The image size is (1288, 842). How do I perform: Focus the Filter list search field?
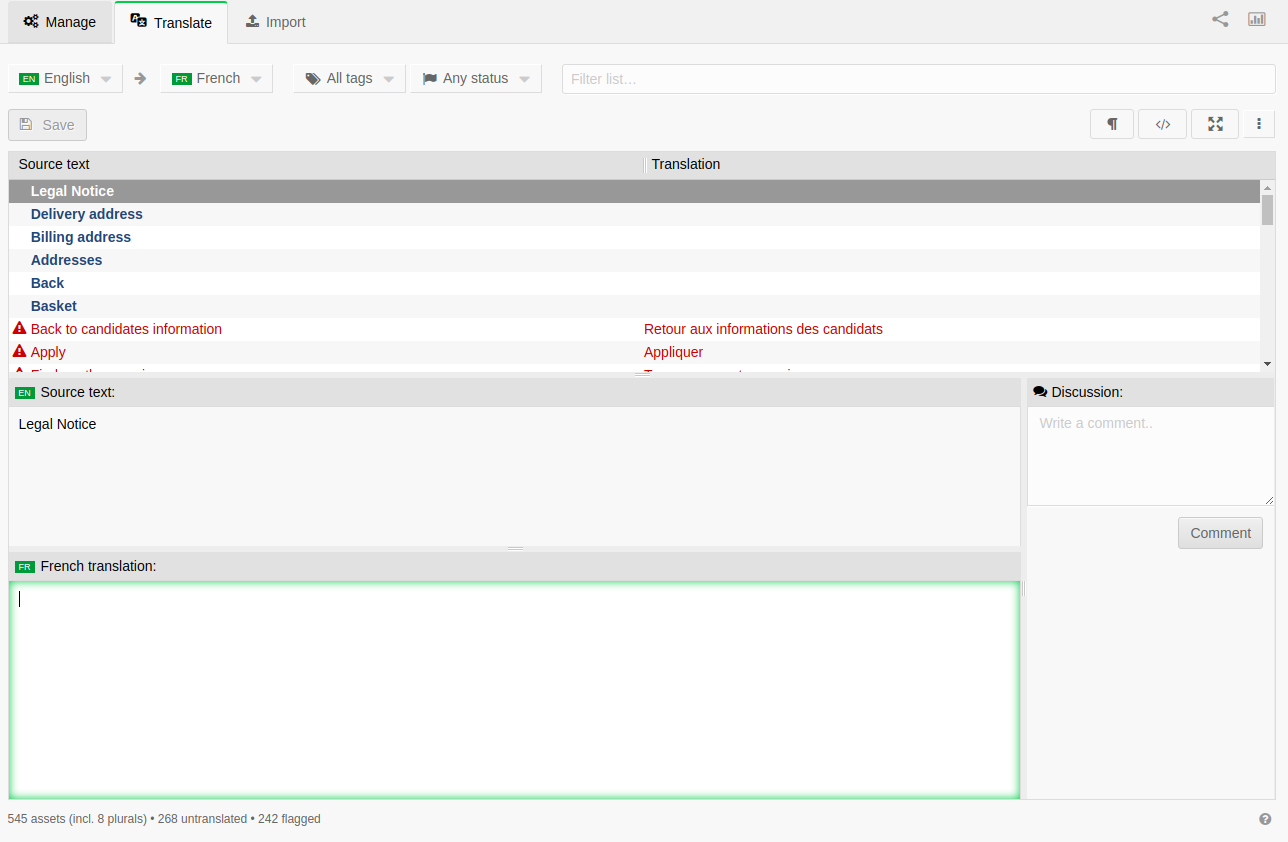[x=918, y=79]
